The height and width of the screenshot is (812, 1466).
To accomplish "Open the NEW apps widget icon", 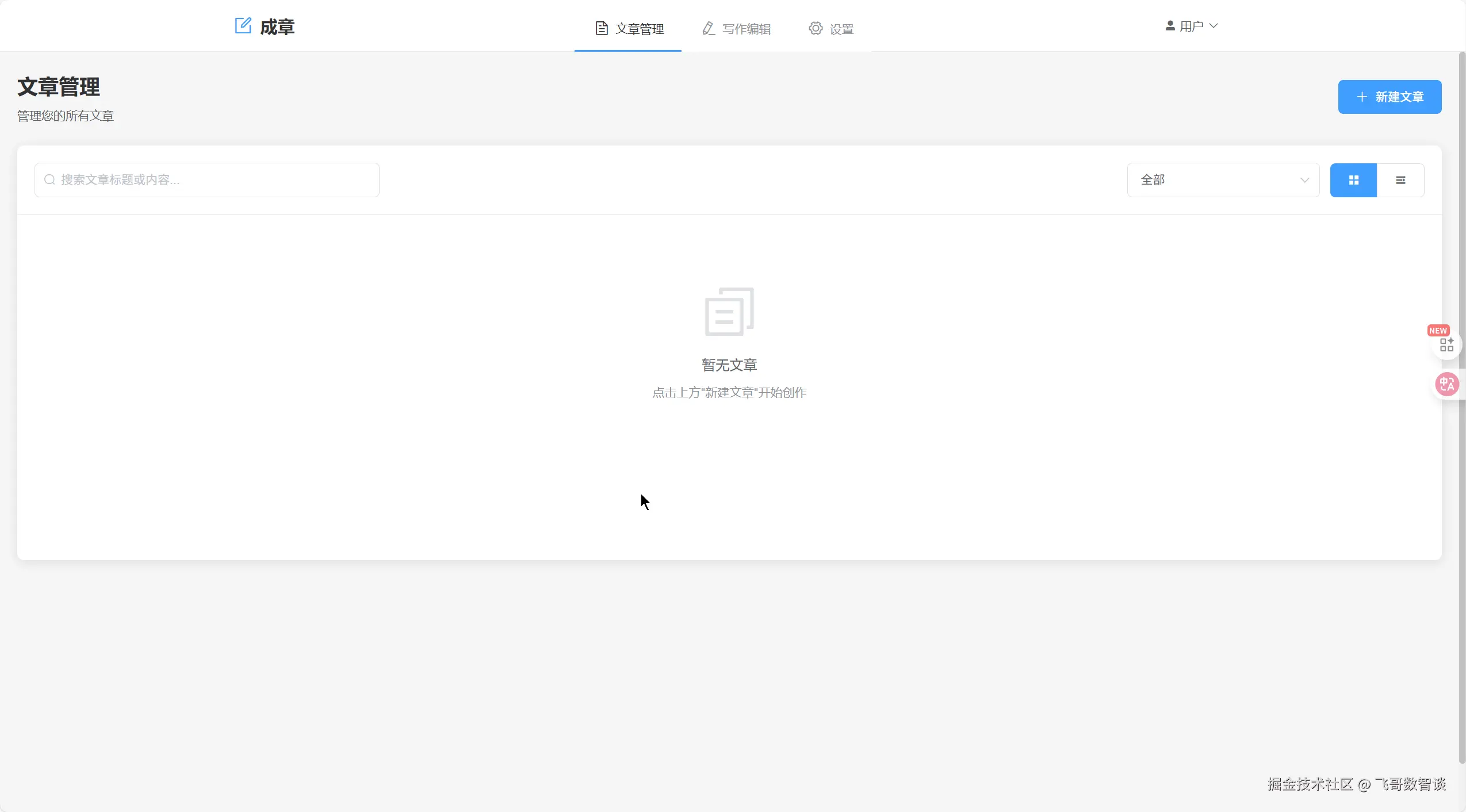I will [1446, 344].
